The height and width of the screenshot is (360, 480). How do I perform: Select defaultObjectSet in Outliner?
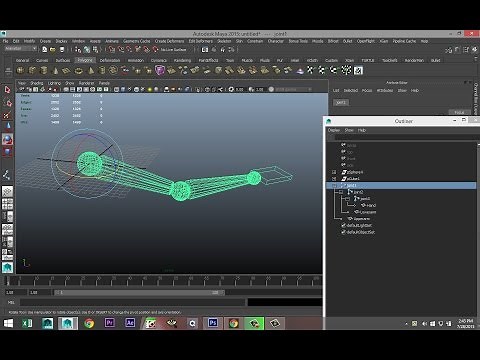pyautogui.click(x=360, y=232)
